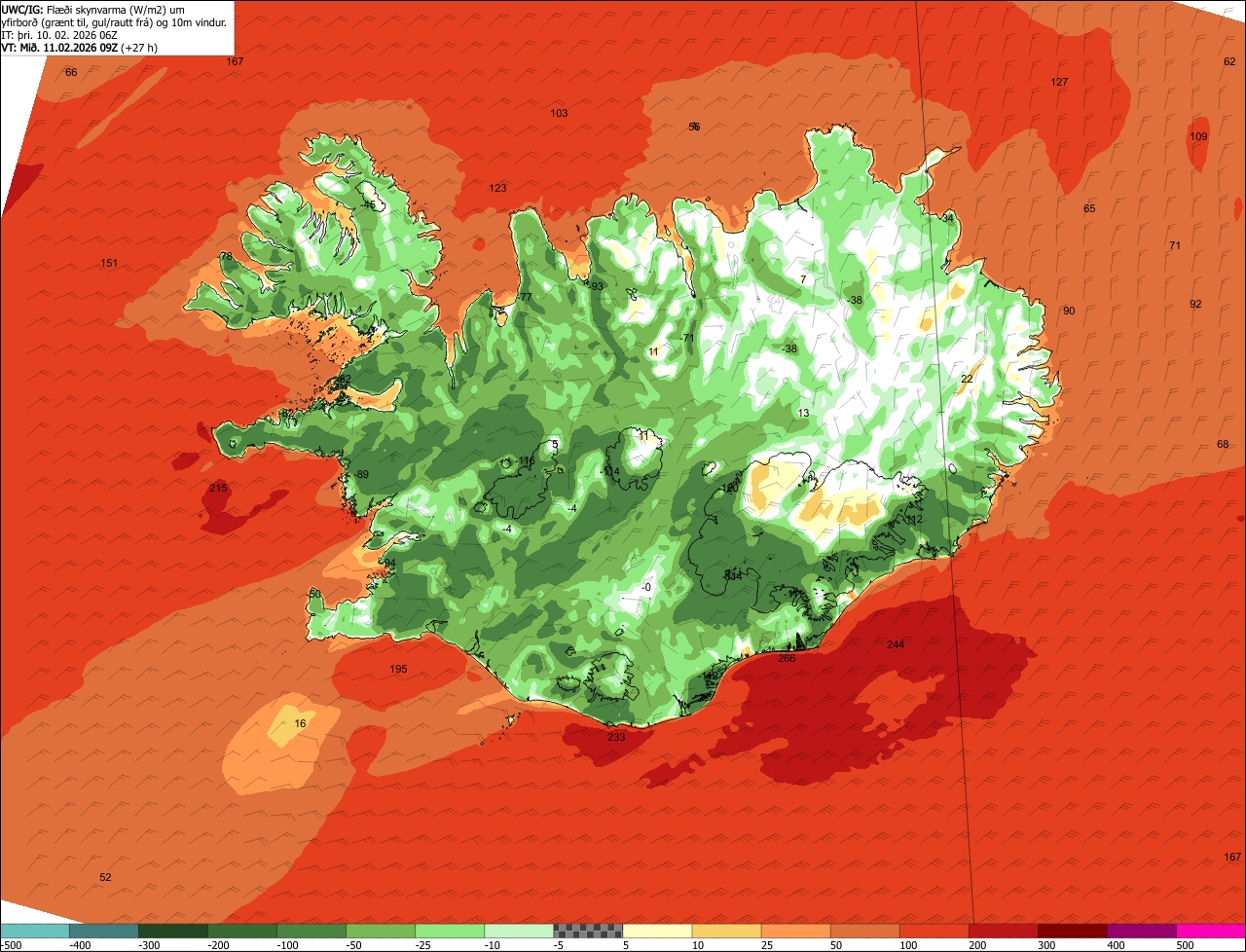Click the value "34" in northeast Iceland
Viewport: 1246px width, 952px height.
(948, 218)
